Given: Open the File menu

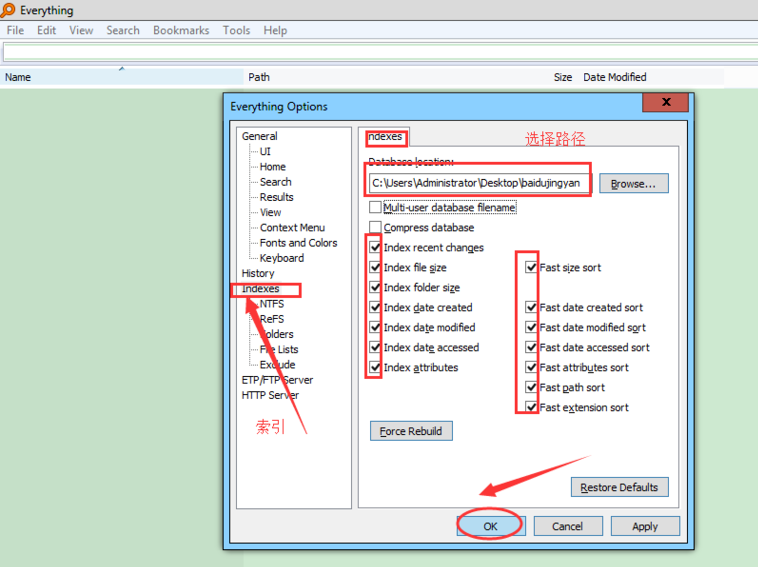Looking at the screenshot, I should 15,30.
